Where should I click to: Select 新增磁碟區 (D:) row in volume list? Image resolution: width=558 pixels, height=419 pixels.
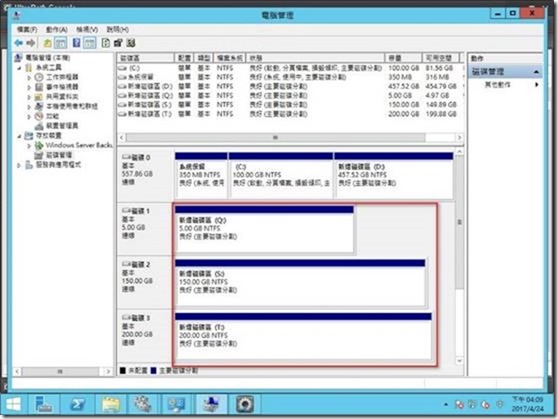(290, 86)
